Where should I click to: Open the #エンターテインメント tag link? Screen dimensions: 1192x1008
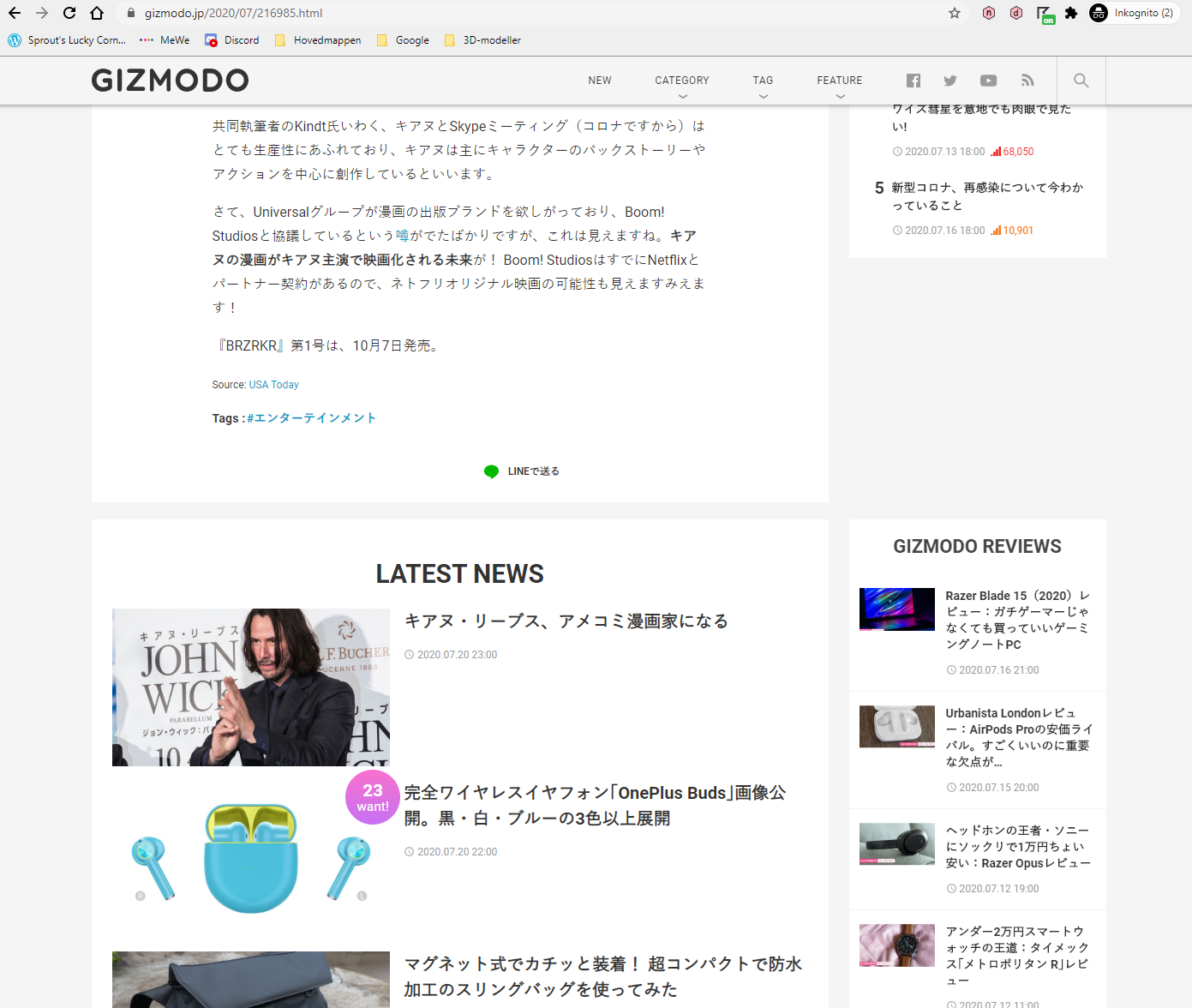click(311, 417)
